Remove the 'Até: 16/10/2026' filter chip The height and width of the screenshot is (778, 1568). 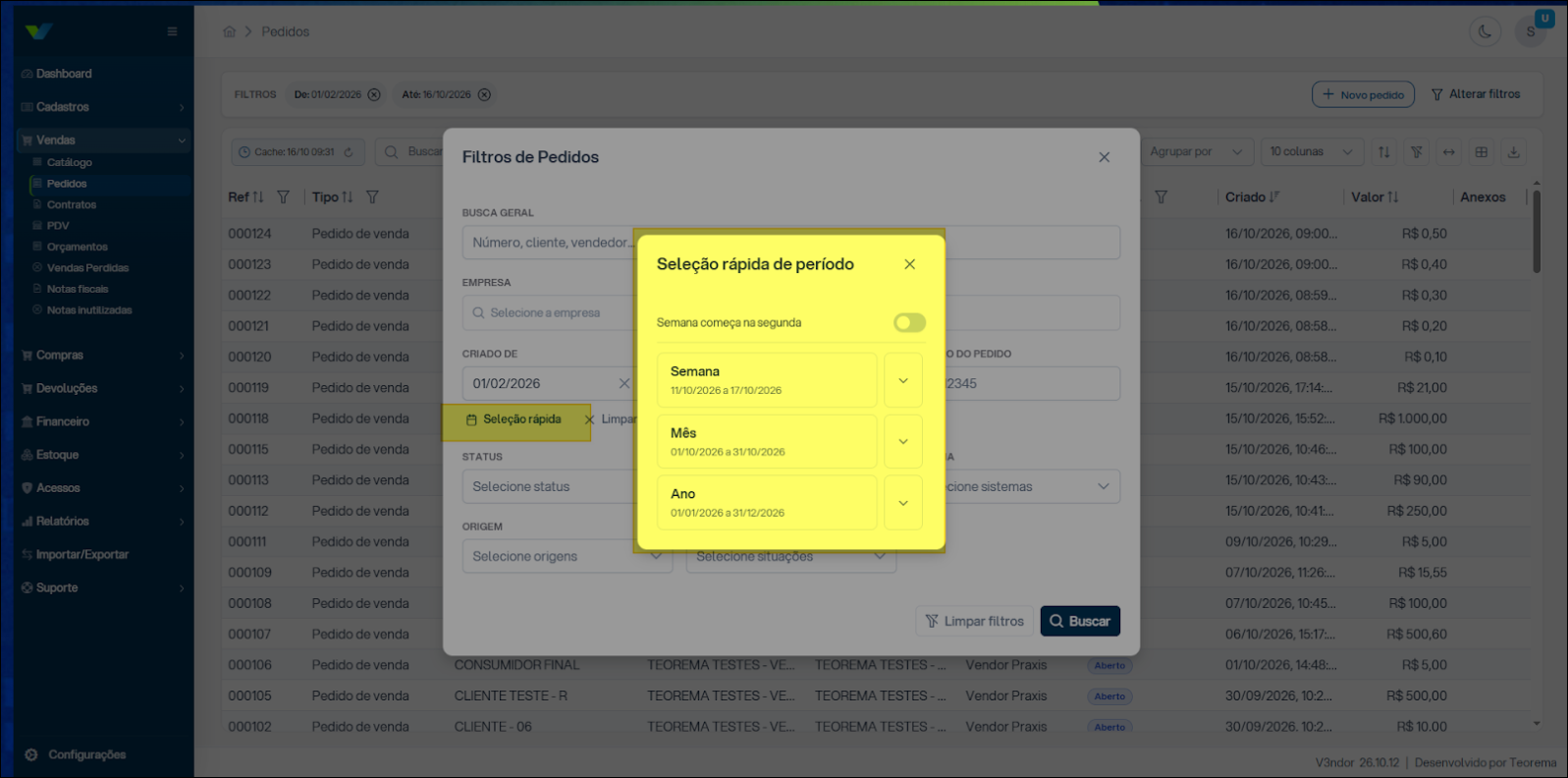(484, 94)
